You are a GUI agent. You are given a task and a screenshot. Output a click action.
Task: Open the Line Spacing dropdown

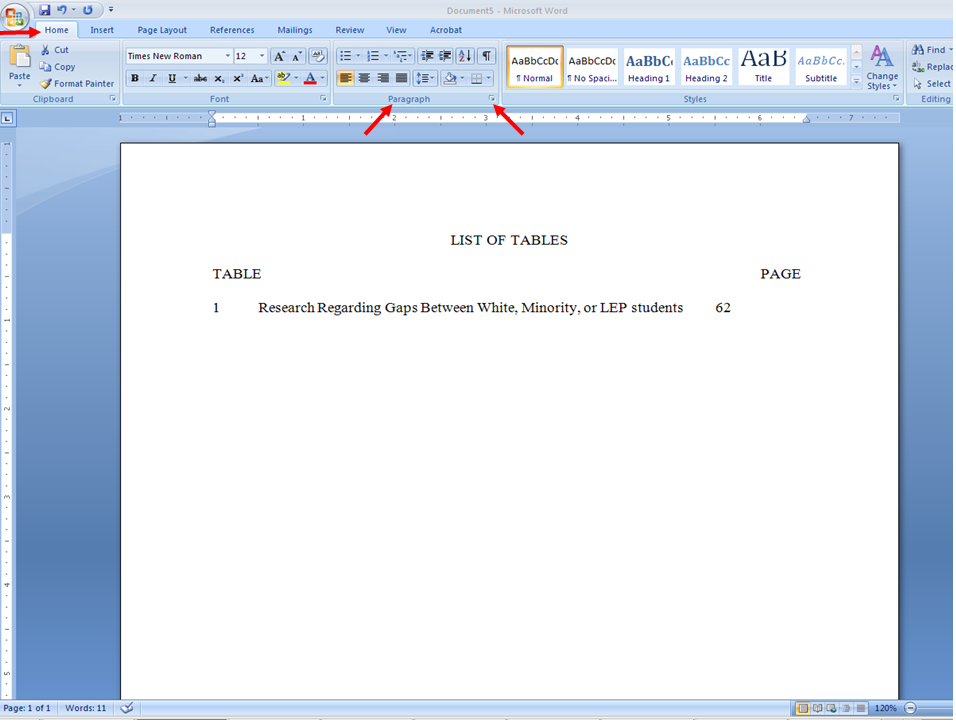(423, 77)
